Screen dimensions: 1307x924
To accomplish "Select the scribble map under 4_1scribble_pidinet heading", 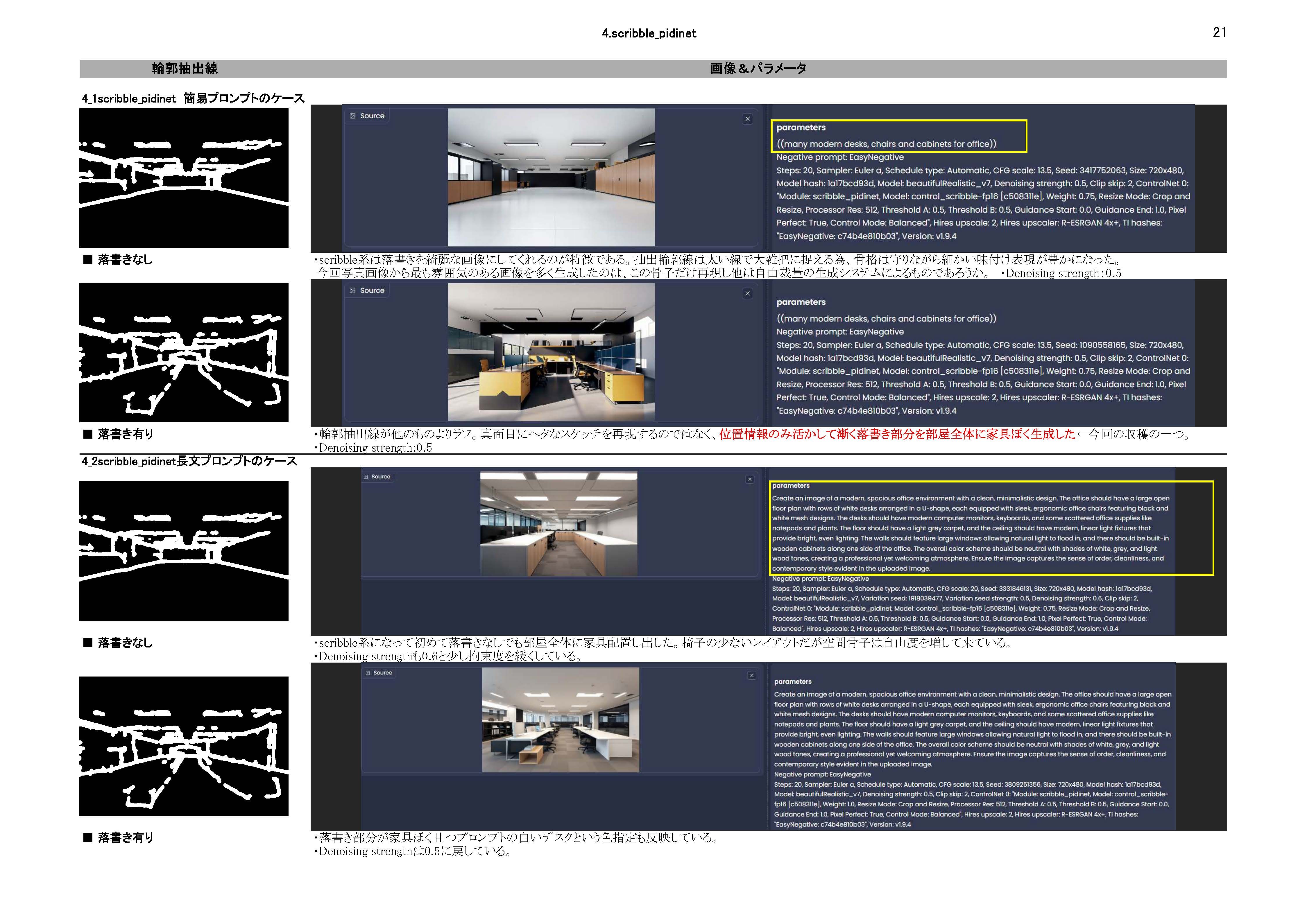I will (184, 178).
